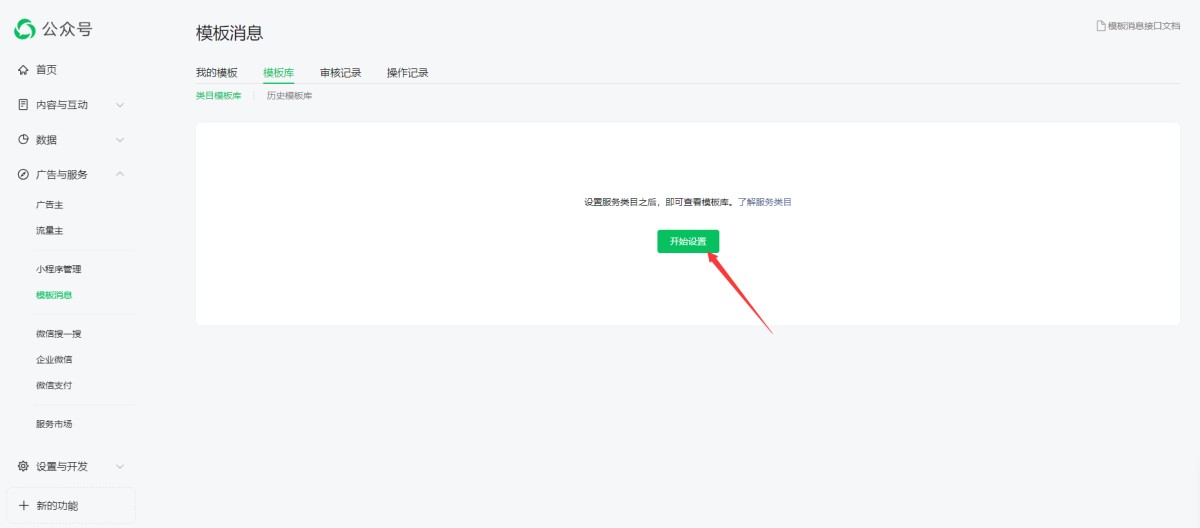Click the 数据 pie chart icon

pyautogui.click(x=23, y=140)
